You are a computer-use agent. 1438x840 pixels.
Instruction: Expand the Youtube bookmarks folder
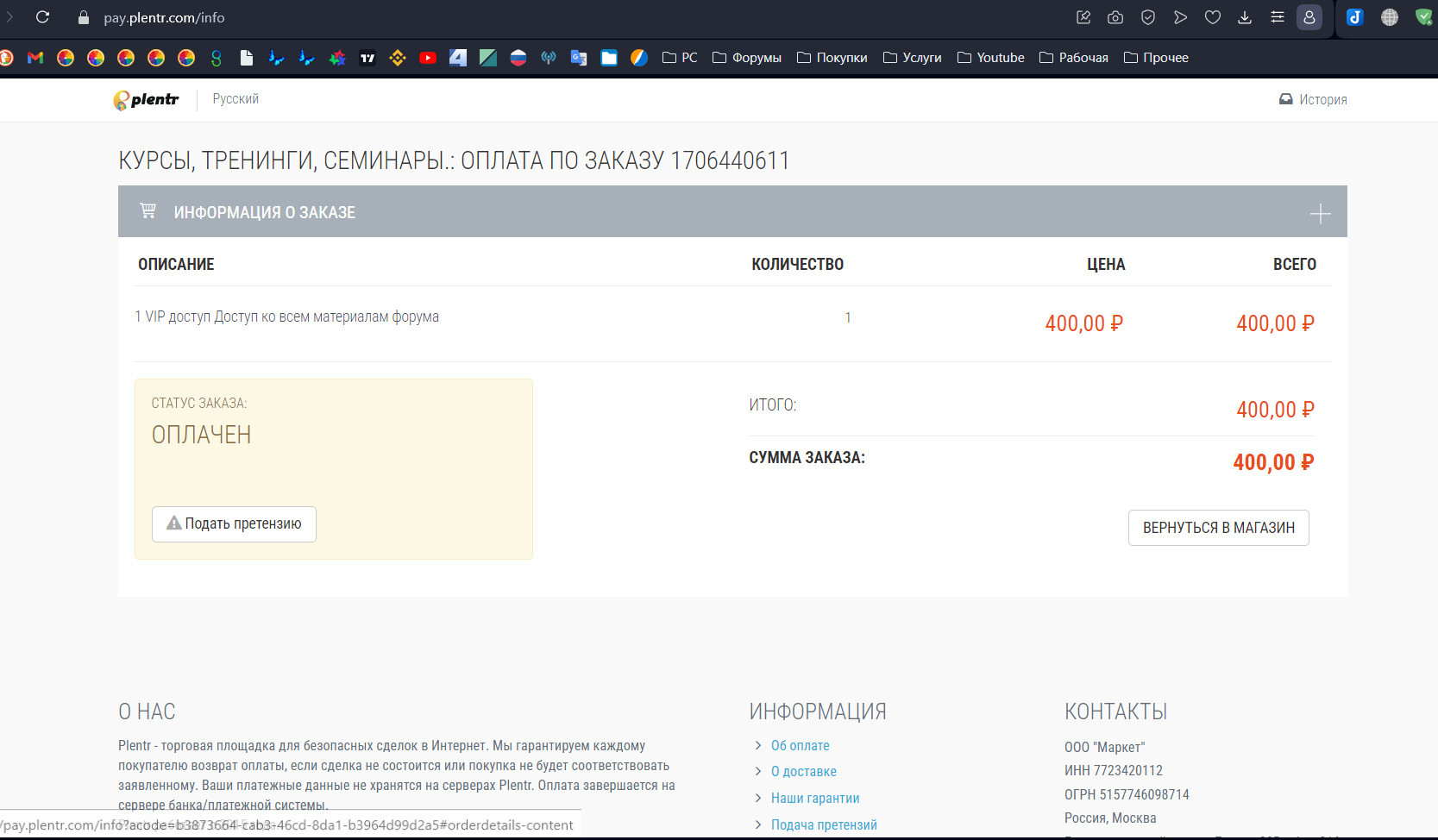tap(991, 58)
